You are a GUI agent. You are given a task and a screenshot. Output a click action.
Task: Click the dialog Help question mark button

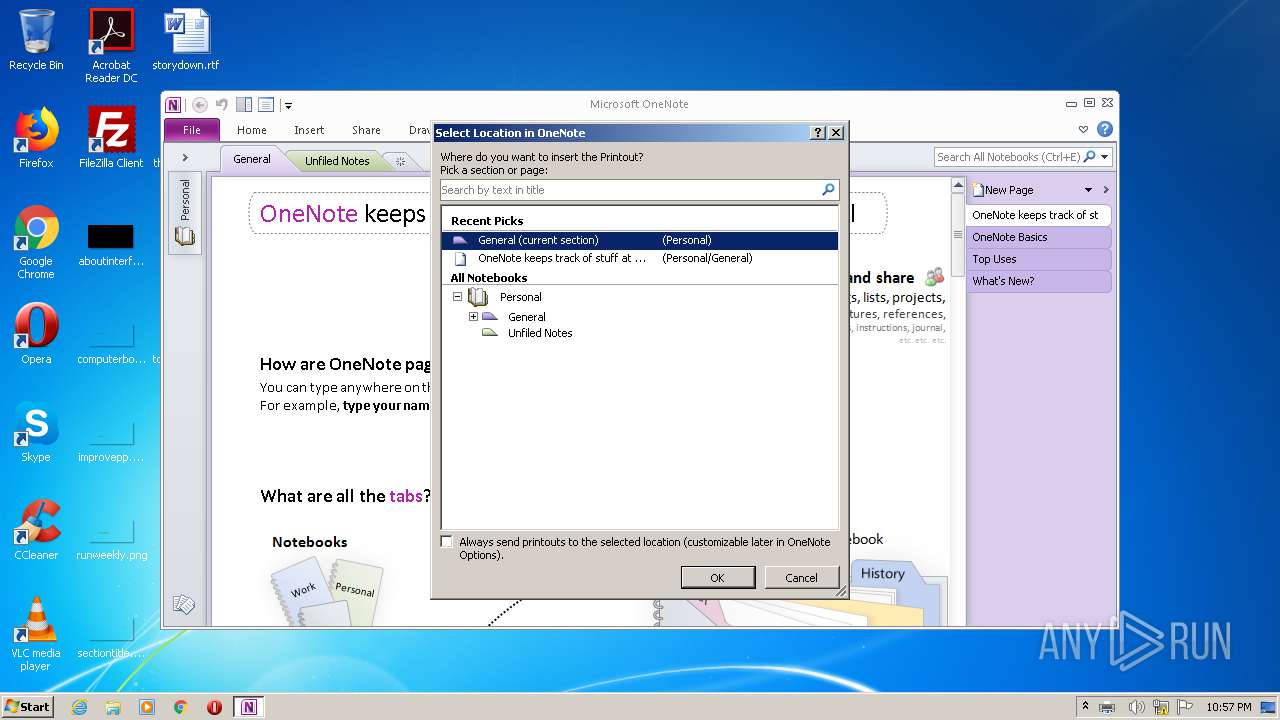[817, 132]
